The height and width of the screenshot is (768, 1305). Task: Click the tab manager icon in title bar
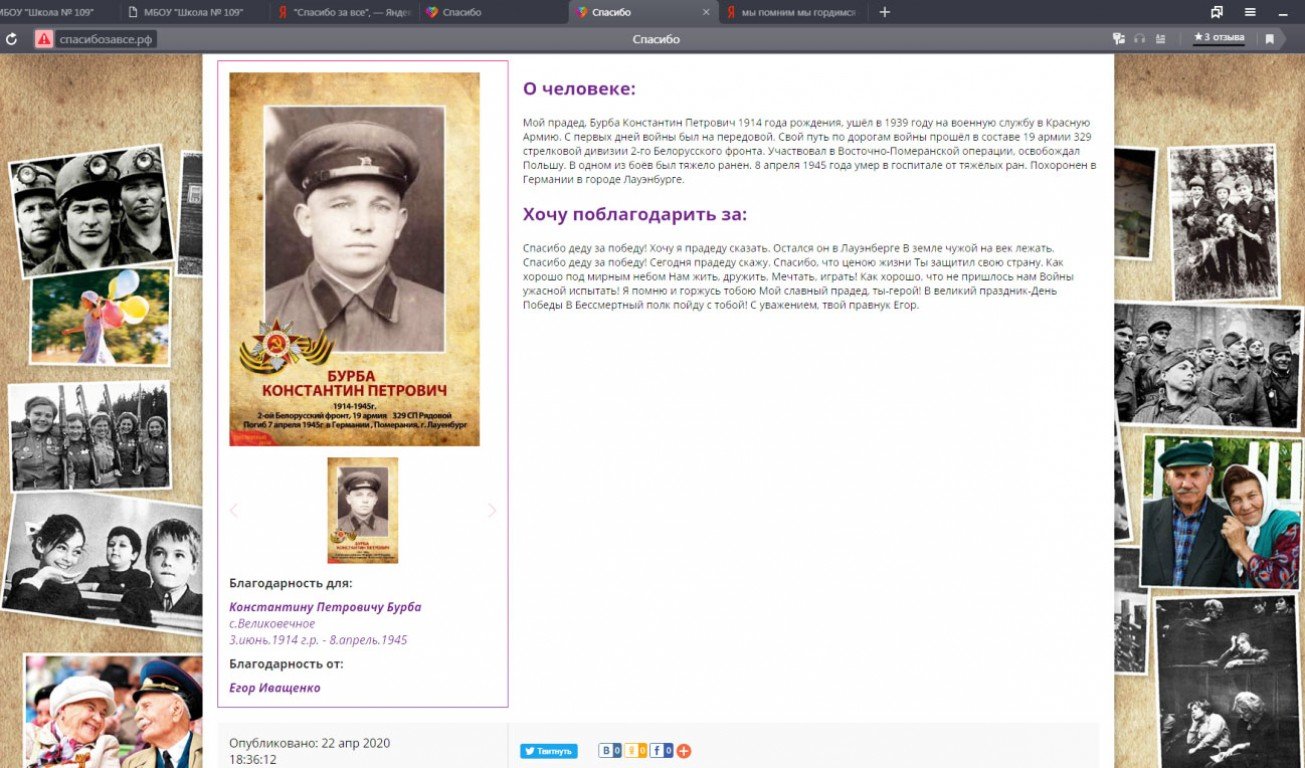click(1217, 12)
